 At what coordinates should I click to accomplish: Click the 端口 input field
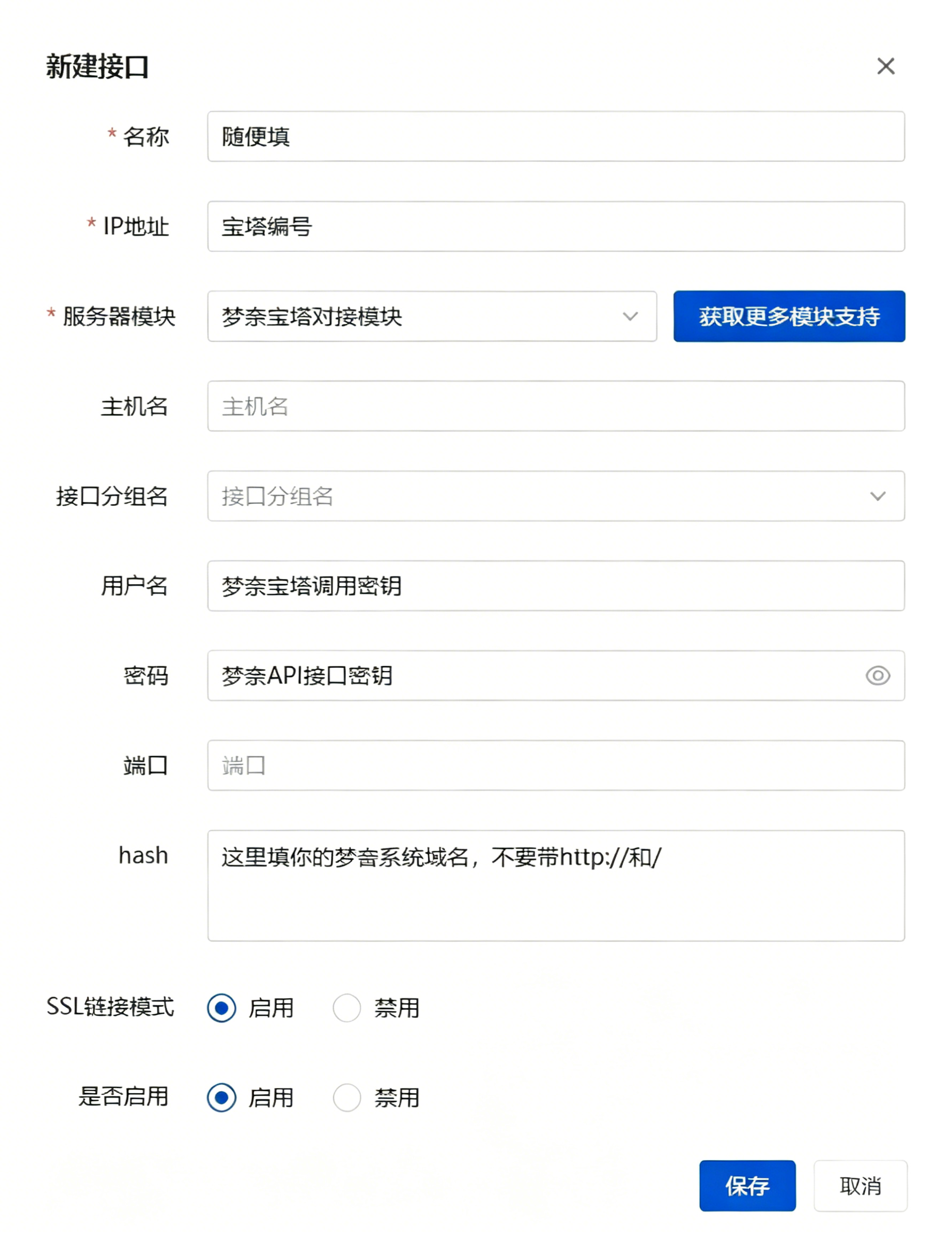coord(555,766)
